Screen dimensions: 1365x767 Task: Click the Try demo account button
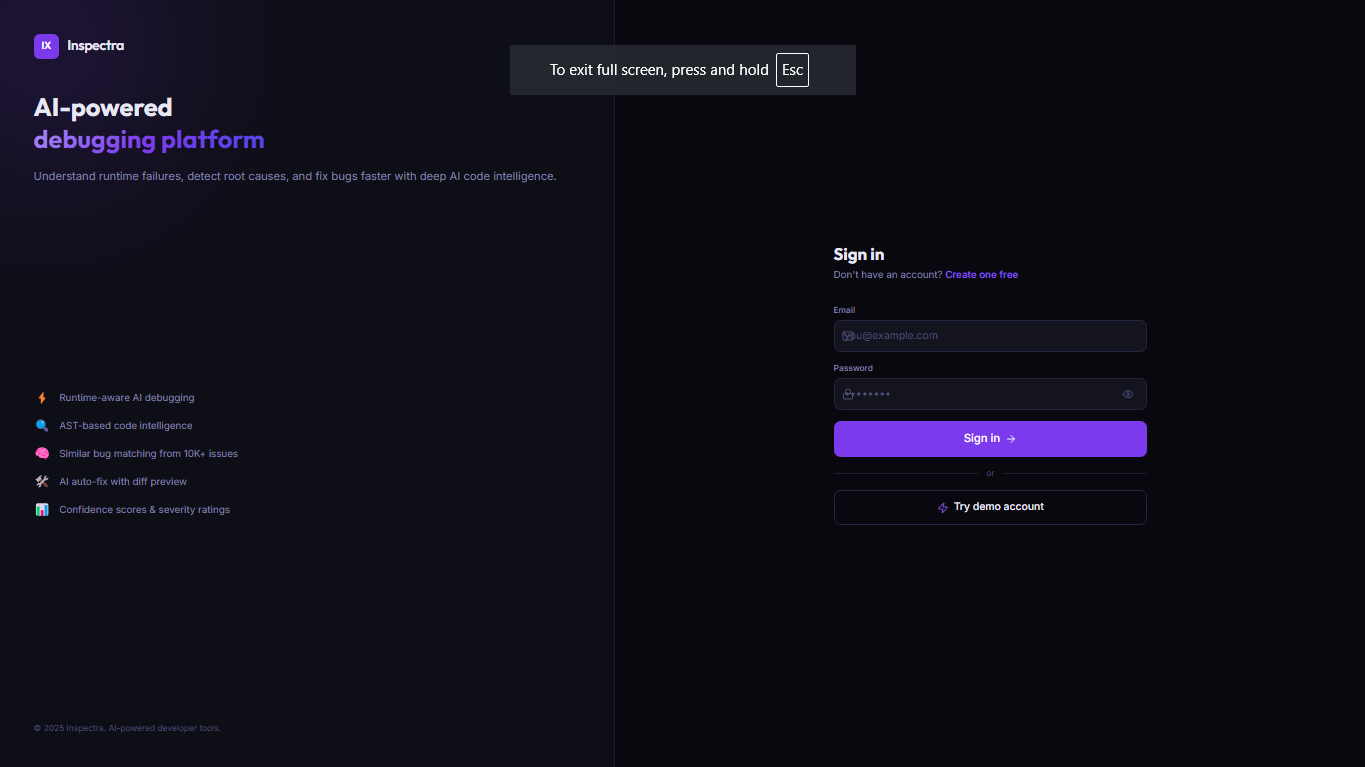tap(990, 507)
